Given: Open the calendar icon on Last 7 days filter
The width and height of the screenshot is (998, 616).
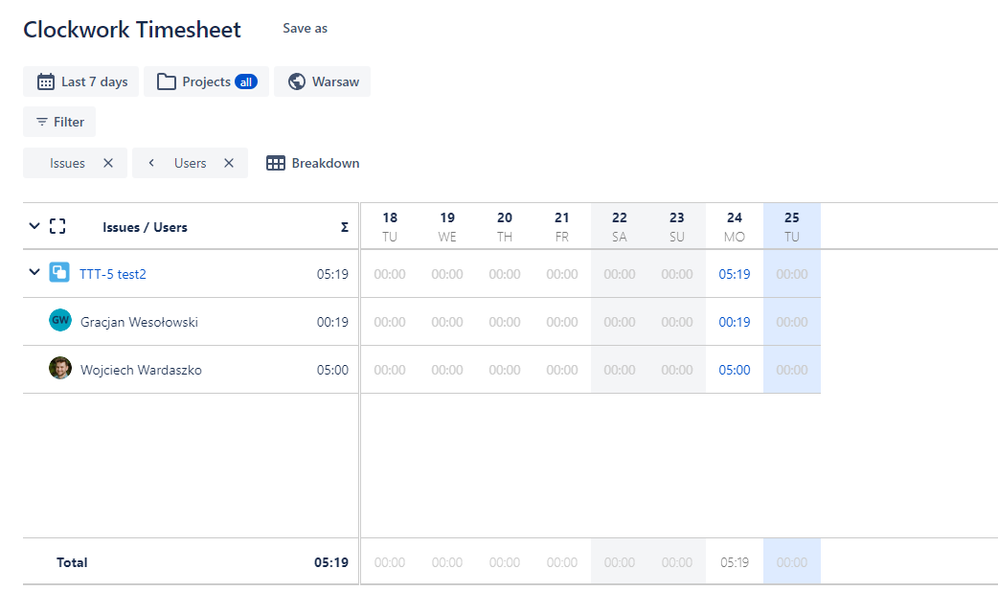Looking at the screenshot, I should pyautogui.click(x=46, y=81).
